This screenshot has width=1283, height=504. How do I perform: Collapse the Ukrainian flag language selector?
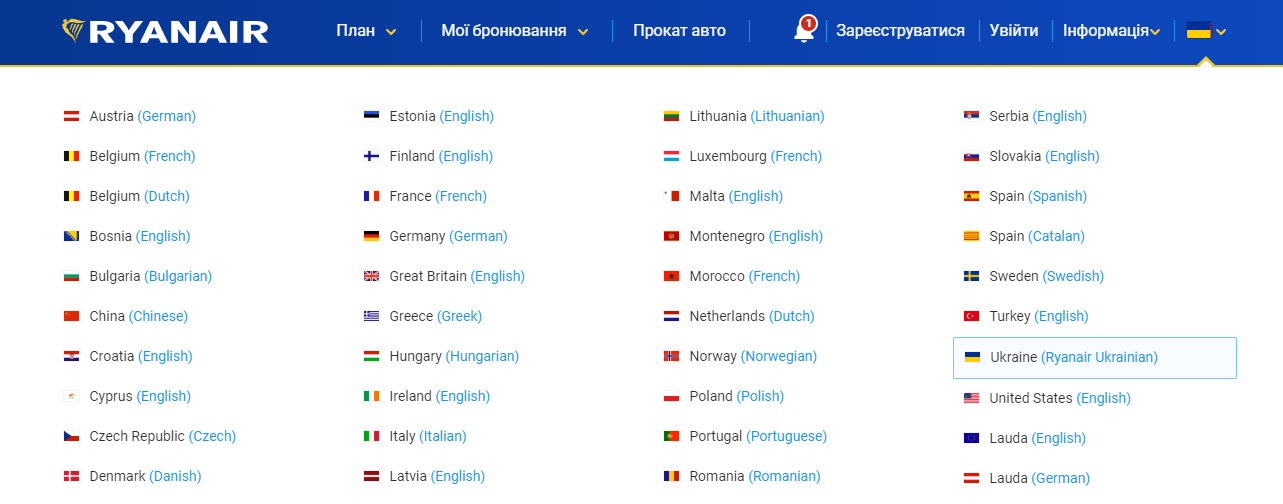pyautogui.click(x=1206, y=31)
